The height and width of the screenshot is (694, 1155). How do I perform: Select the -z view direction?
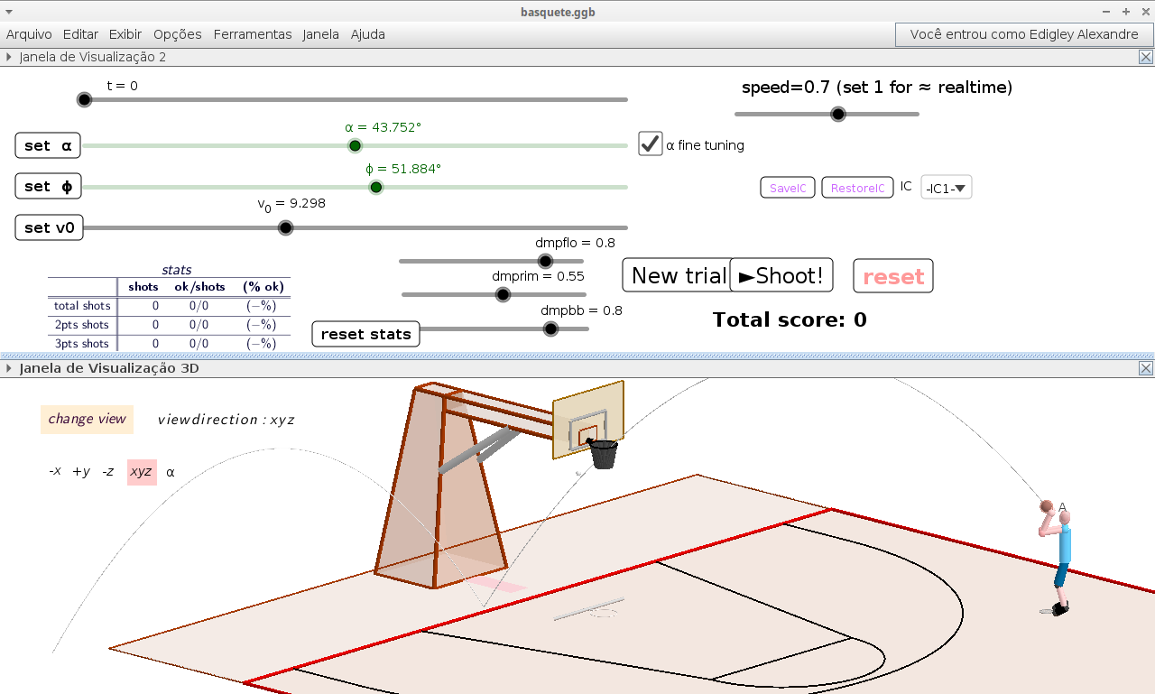click(x=108, y=471)
